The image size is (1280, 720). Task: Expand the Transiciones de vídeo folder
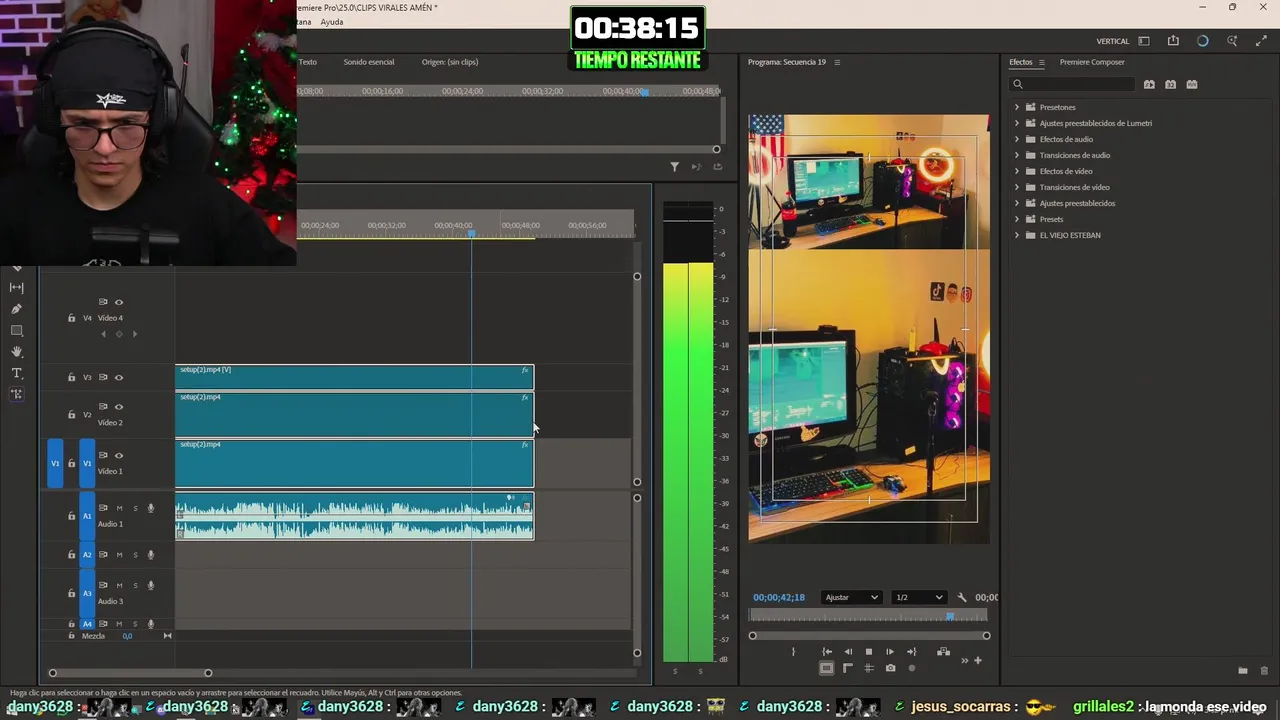1017,187
